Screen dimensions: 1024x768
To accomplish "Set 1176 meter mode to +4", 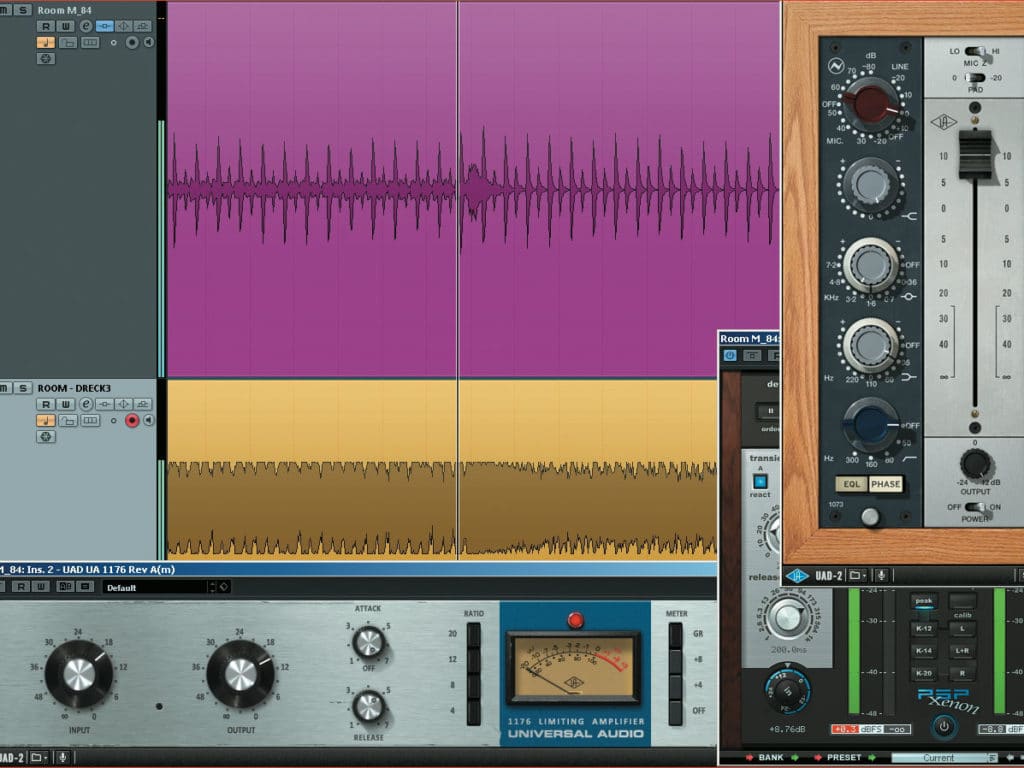I will point(675,685).
